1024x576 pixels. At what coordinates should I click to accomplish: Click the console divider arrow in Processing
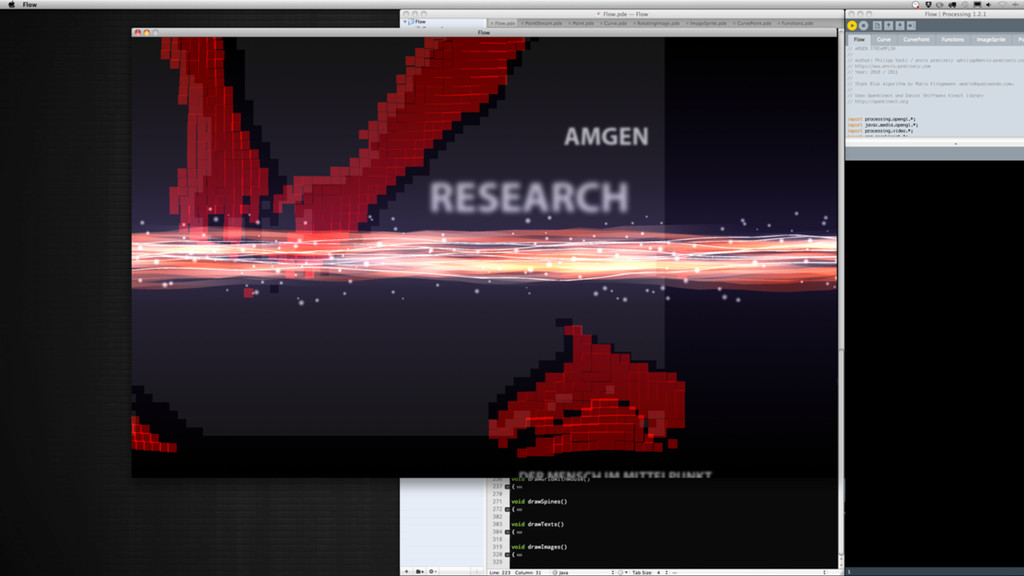[955, 144]
